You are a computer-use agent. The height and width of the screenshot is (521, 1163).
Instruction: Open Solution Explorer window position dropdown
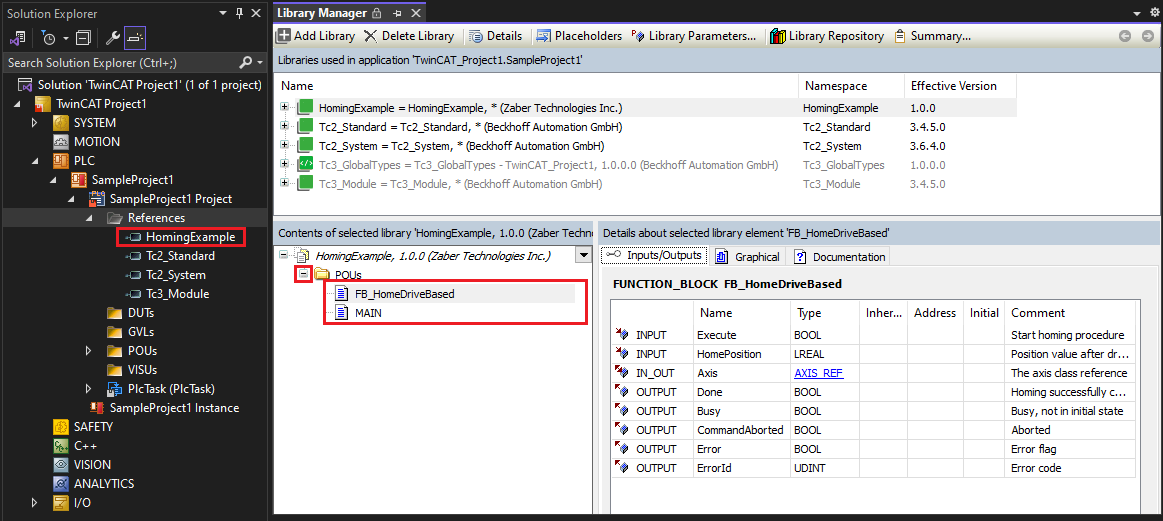tap(224, 13)
